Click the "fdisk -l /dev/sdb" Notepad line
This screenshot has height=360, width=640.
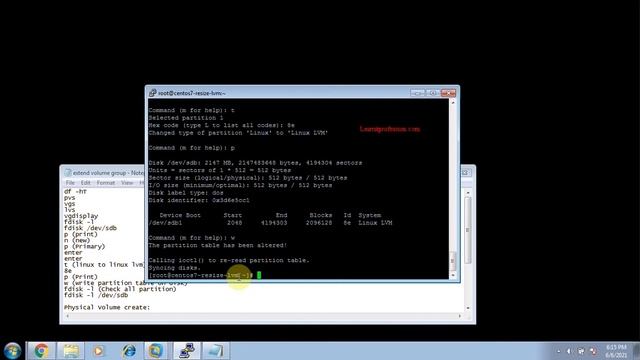click(x=96, y=295)
